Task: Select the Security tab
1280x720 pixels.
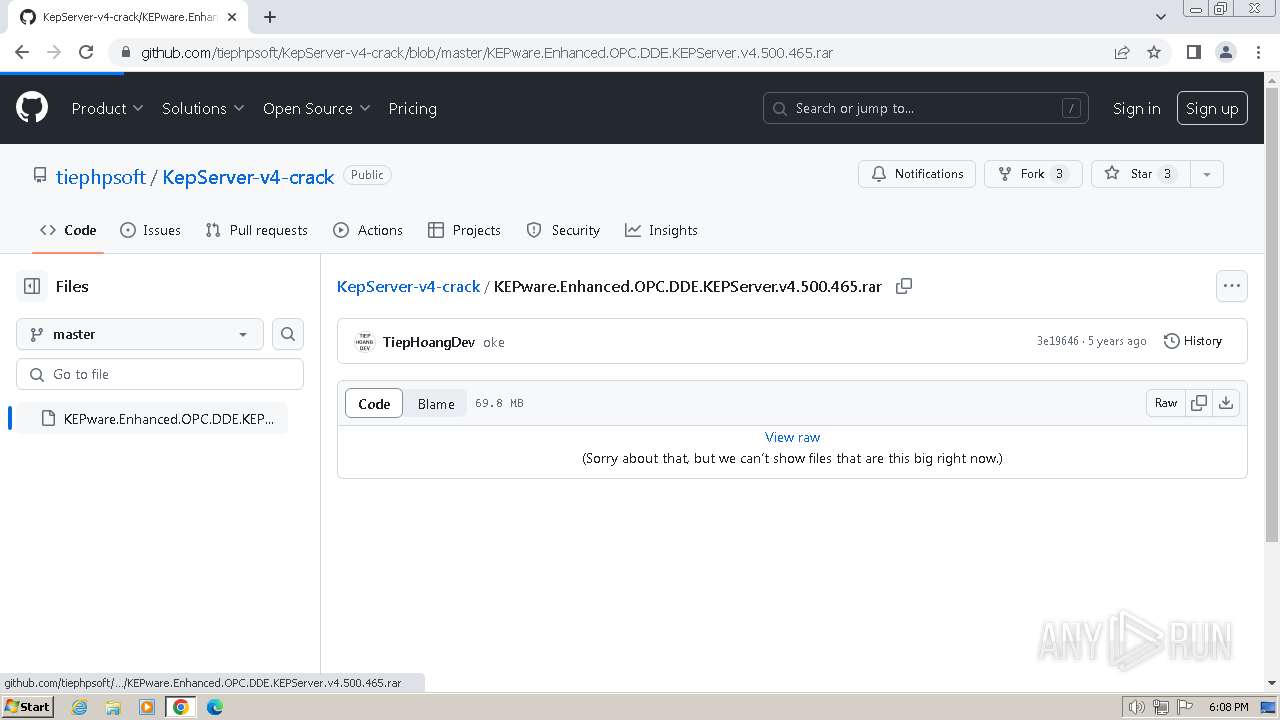Action: tap(563, 230)
